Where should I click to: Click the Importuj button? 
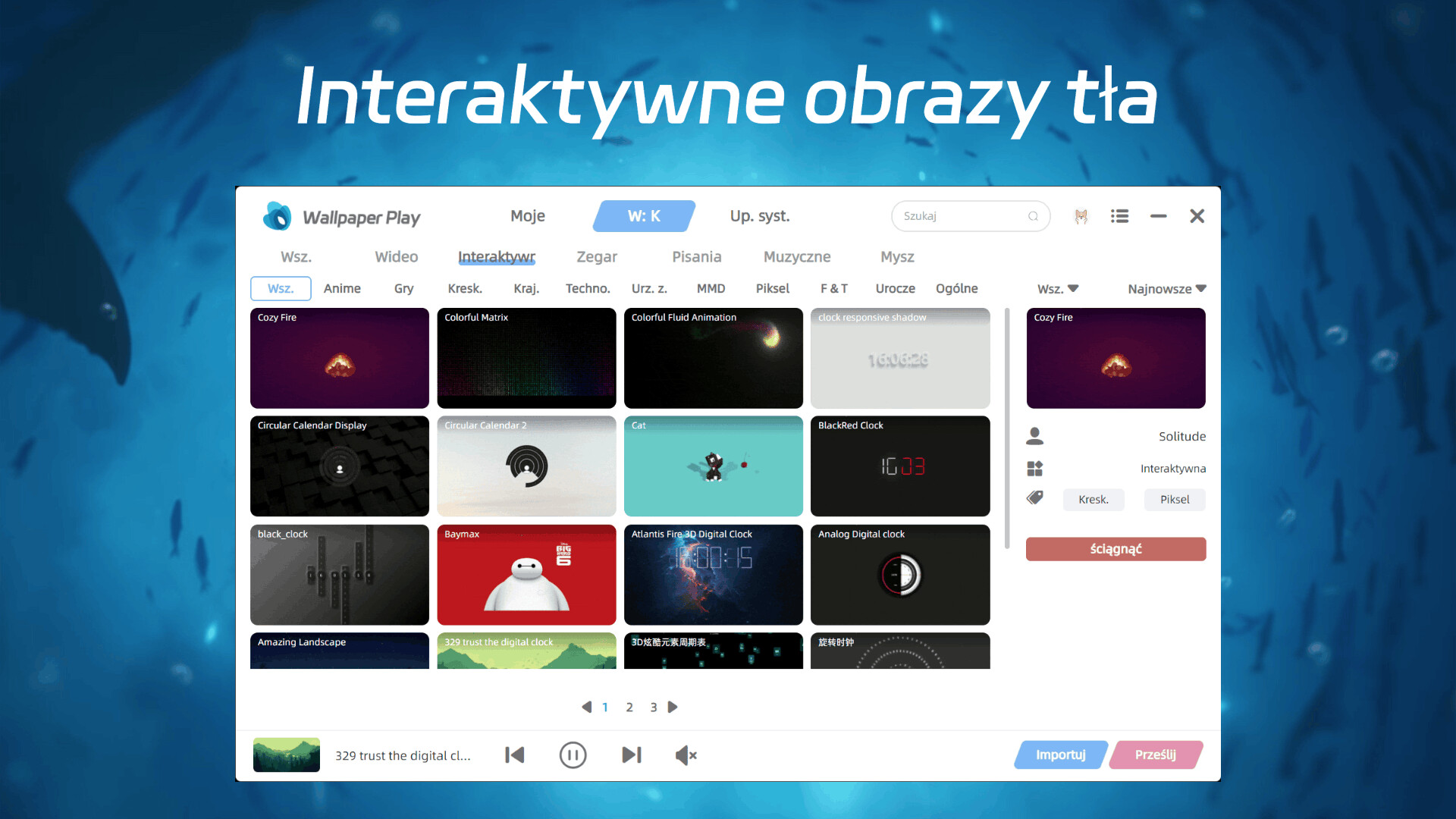(x=1060, y=755)
